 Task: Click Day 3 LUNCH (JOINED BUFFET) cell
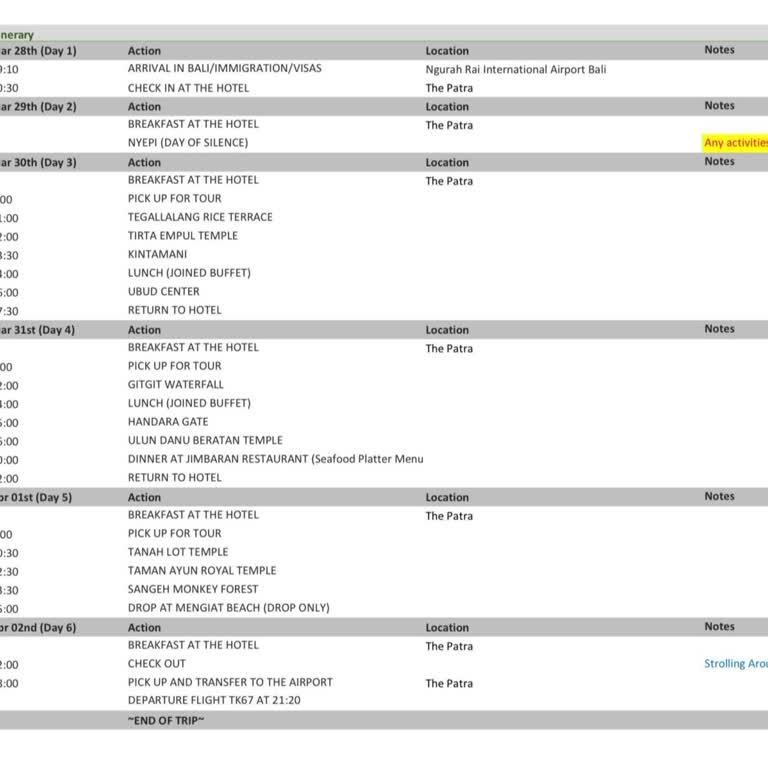[x=189, y=273]
